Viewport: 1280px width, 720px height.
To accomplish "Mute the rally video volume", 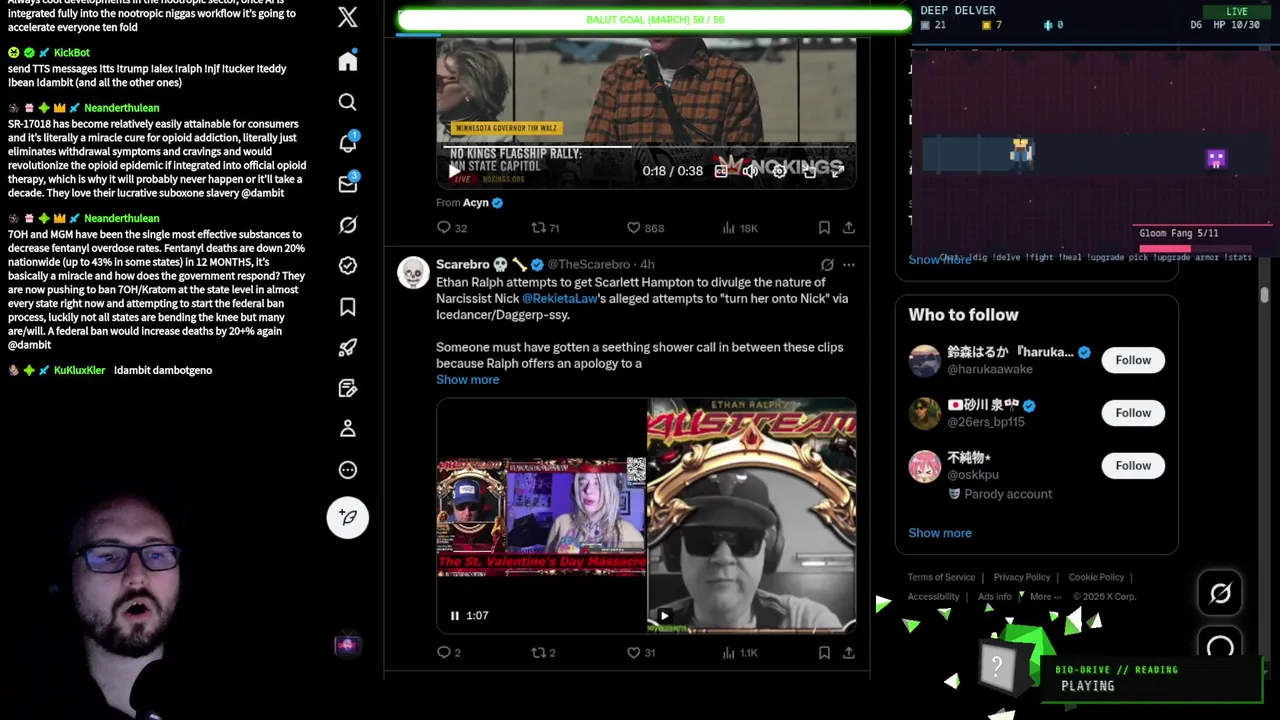I will pos(750,171).
